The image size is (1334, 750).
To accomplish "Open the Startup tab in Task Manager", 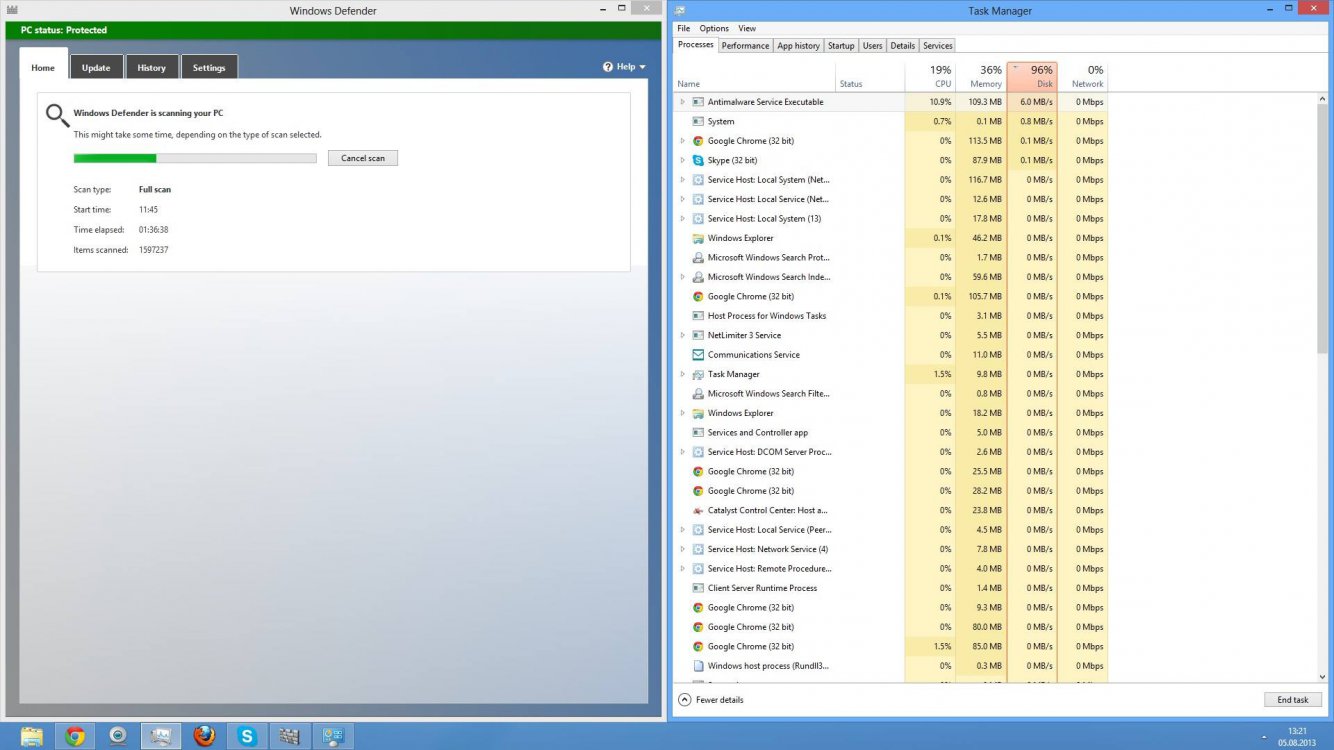I will pos(841,45).
